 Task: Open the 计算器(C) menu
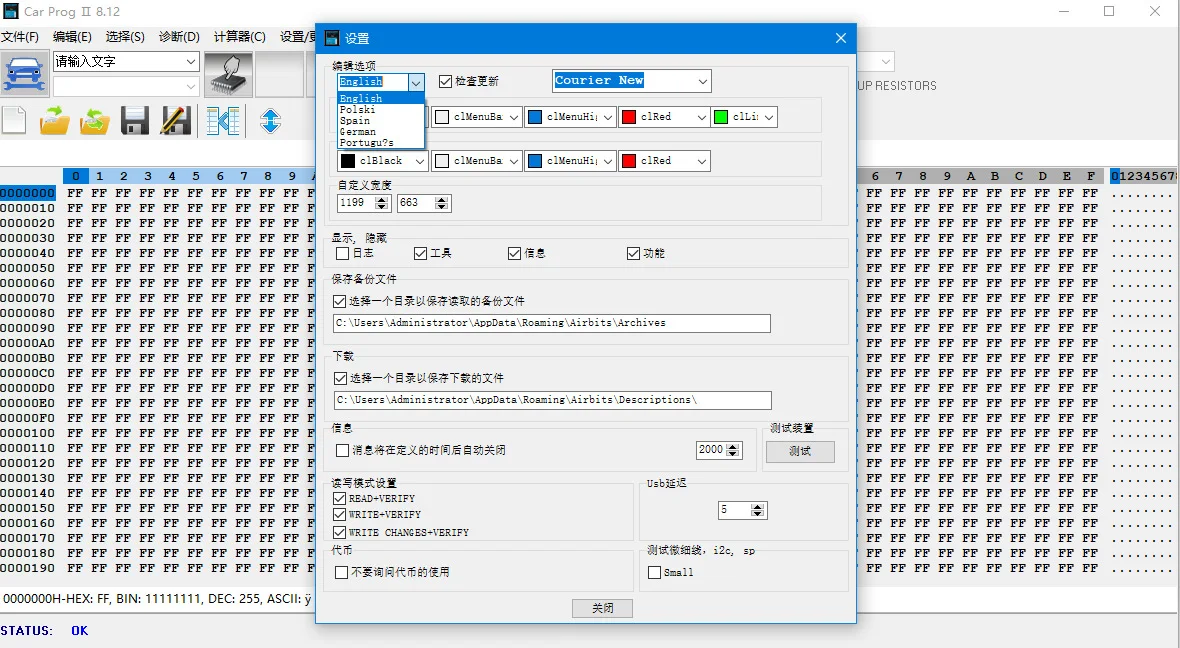[x=238, y=35]
